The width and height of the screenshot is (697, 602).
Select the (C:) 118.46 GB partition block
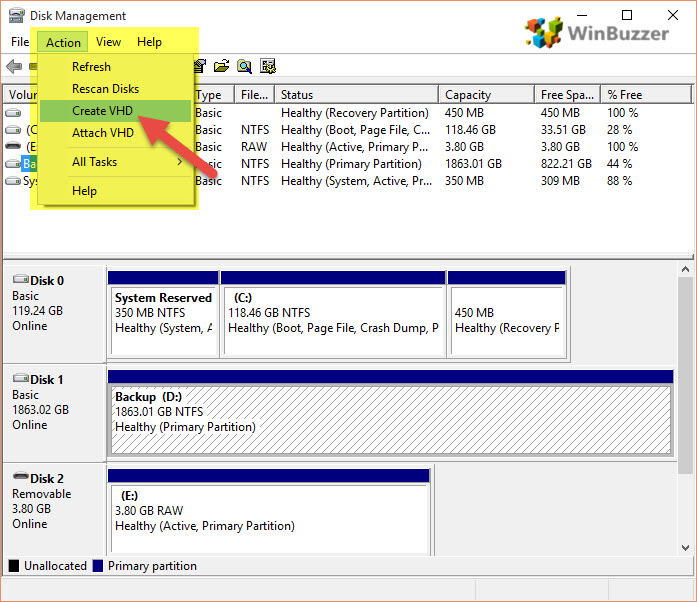pyautogui.click(x=333, y=314)
